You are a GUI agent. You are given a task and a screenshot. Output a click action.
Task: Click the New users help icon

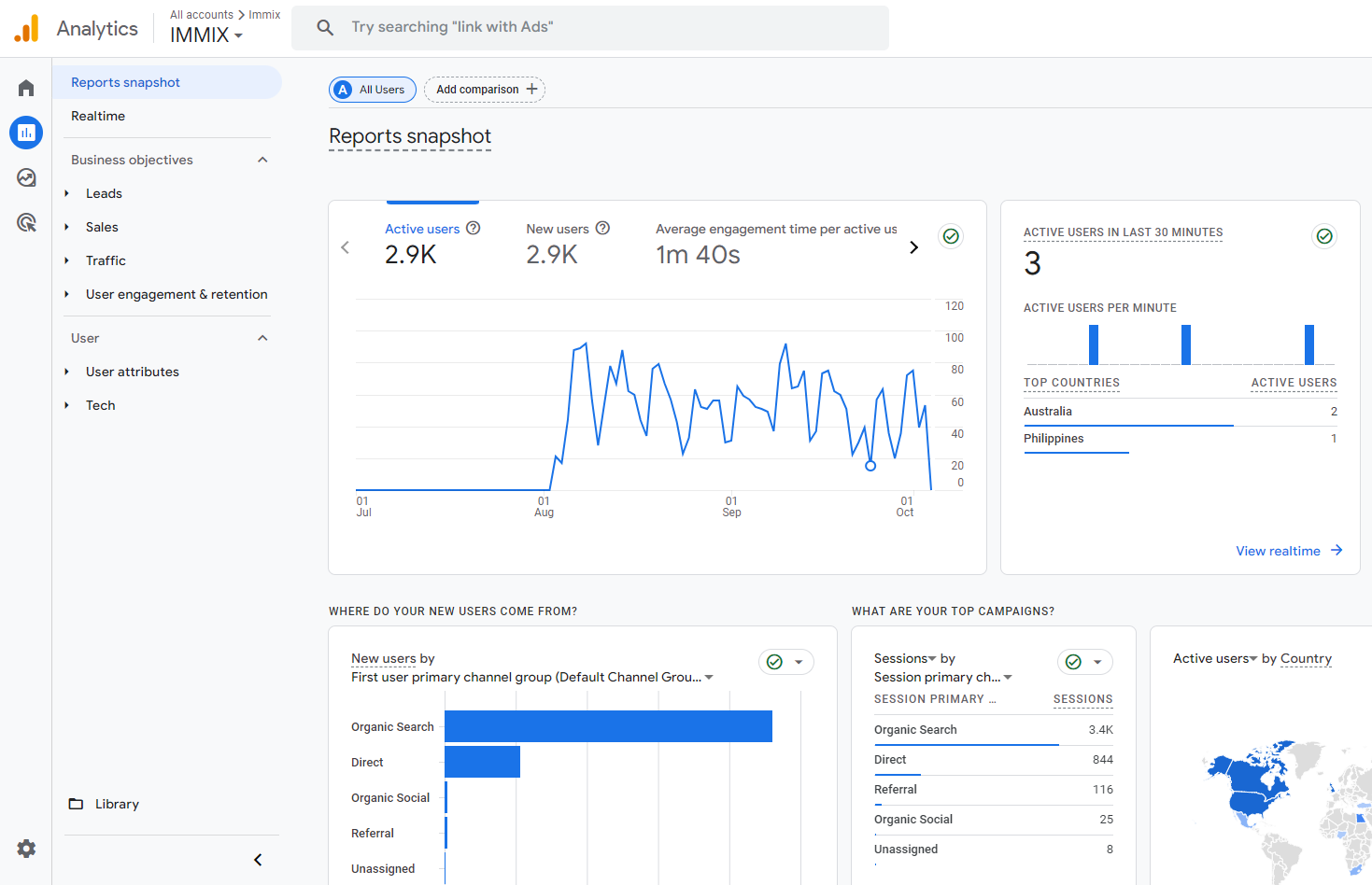click(x=602, y=229)
